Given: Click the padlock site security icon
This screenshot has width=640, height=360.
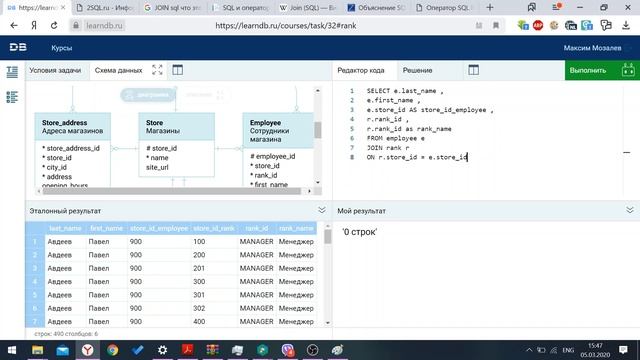Looking at the screenshot, I should point(76,25).
